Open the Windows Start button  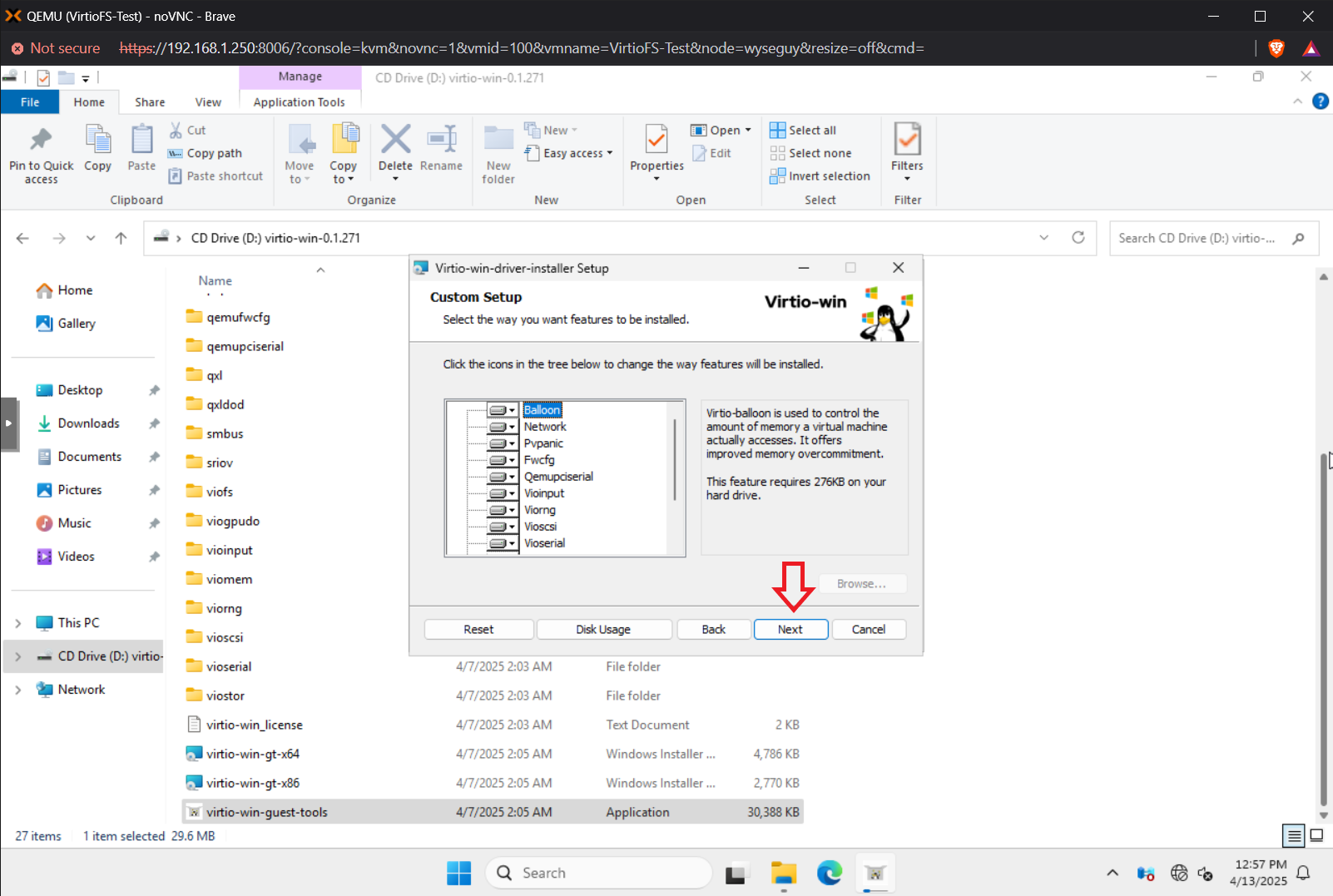coord(458,873)
